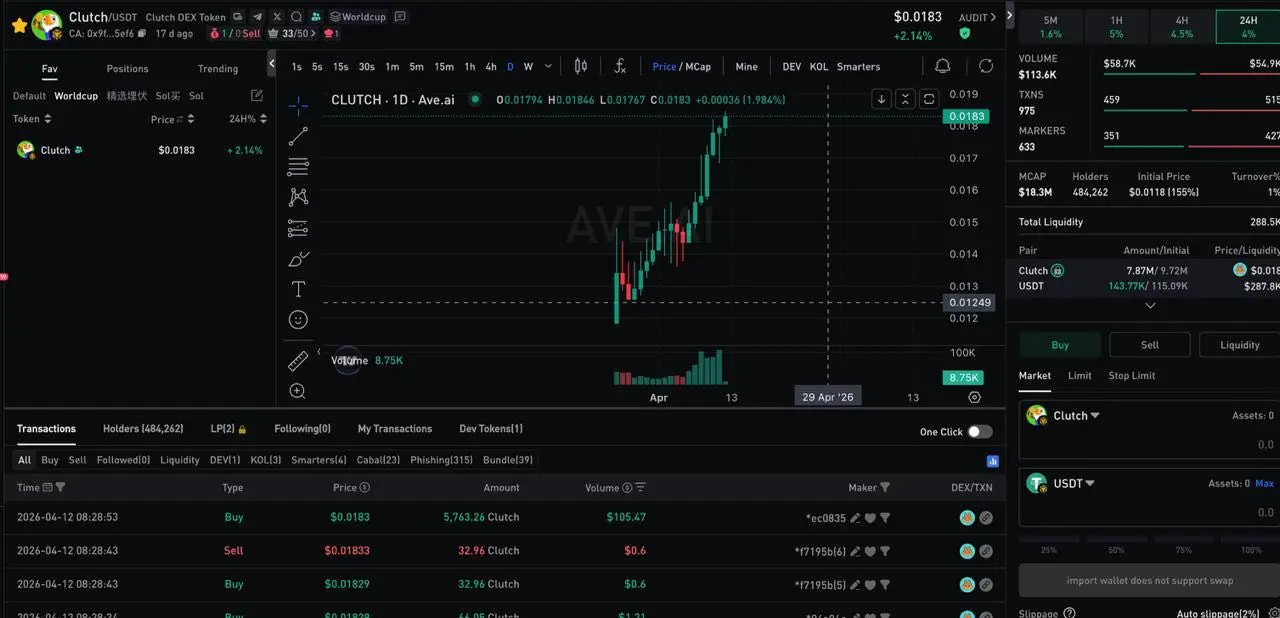Expand the 33/50 ranking chevron
The width and height of the screenshot is (1280, 618).
pyautogui.click(x=313, y=33)
